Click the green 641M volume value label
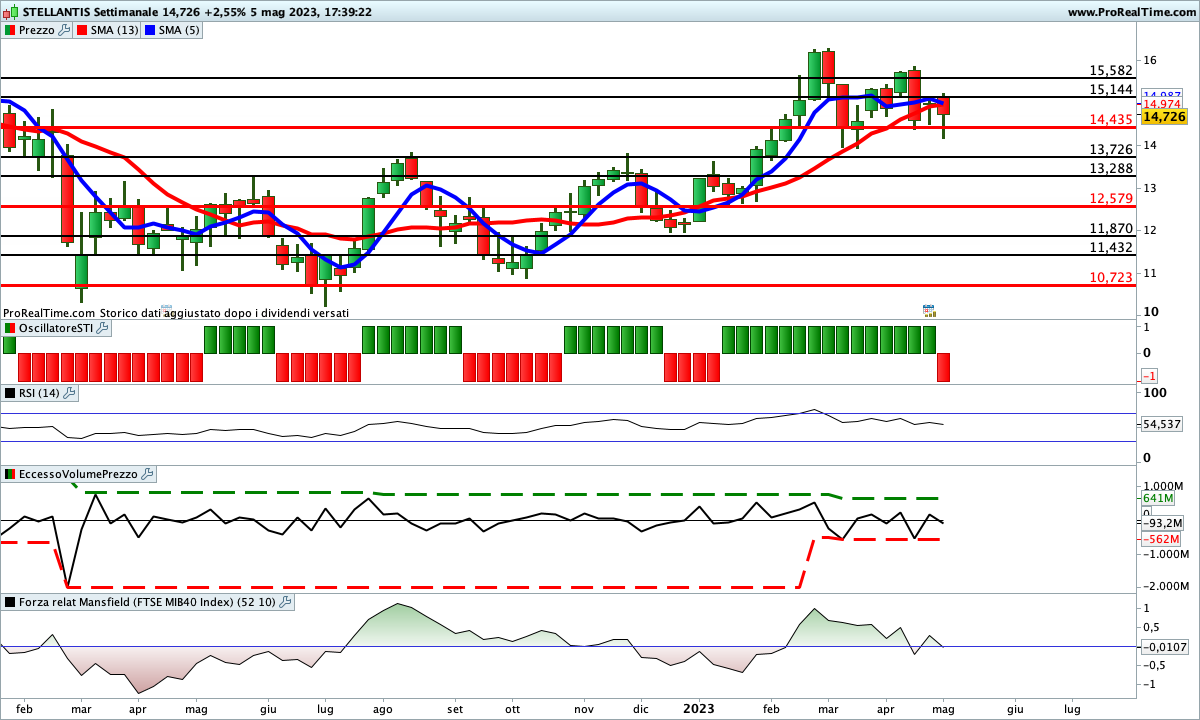This screenshot has width=1200, height=720. (1157, 498)
